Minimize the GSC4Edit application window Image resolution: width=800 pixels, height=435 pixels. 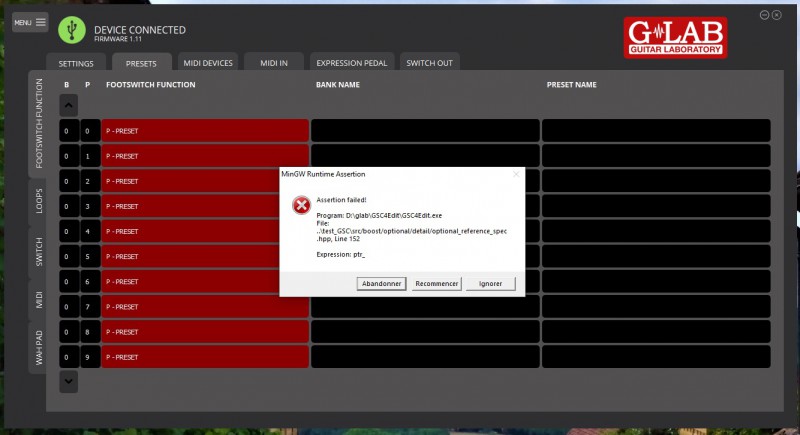764,15
